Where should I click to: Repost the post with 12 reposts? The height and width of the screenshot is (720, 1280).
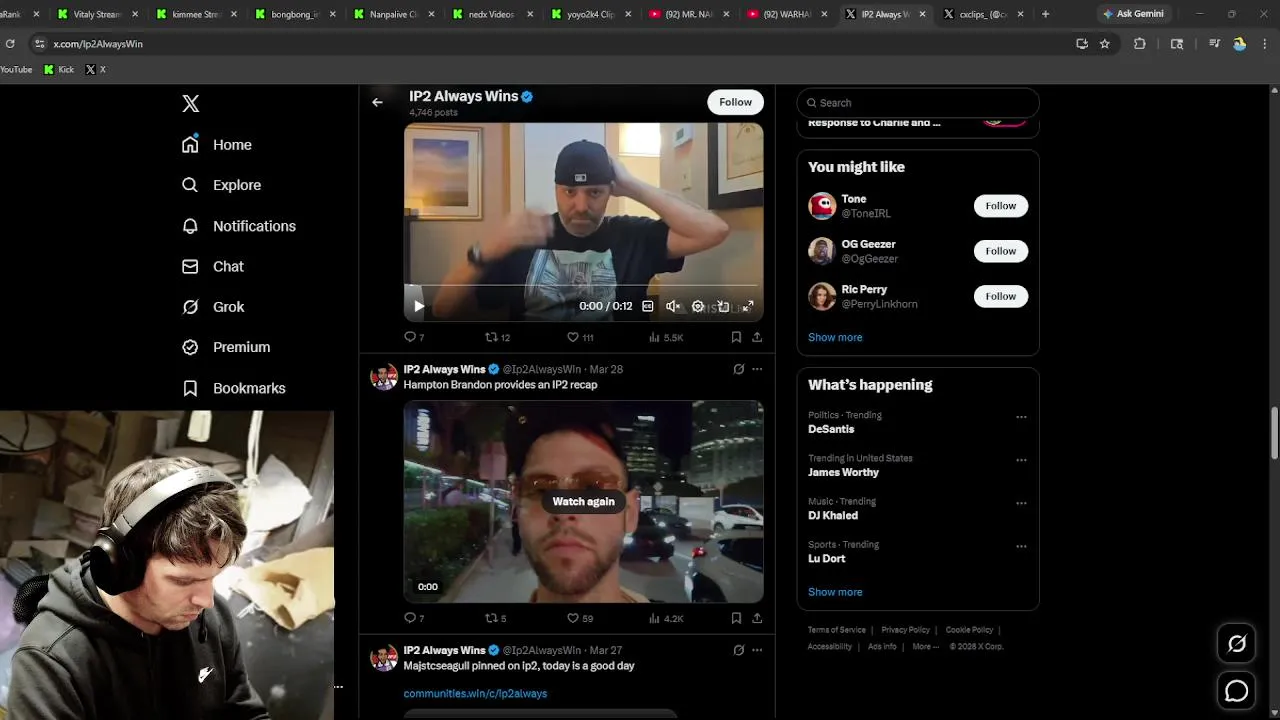(497, 337)
